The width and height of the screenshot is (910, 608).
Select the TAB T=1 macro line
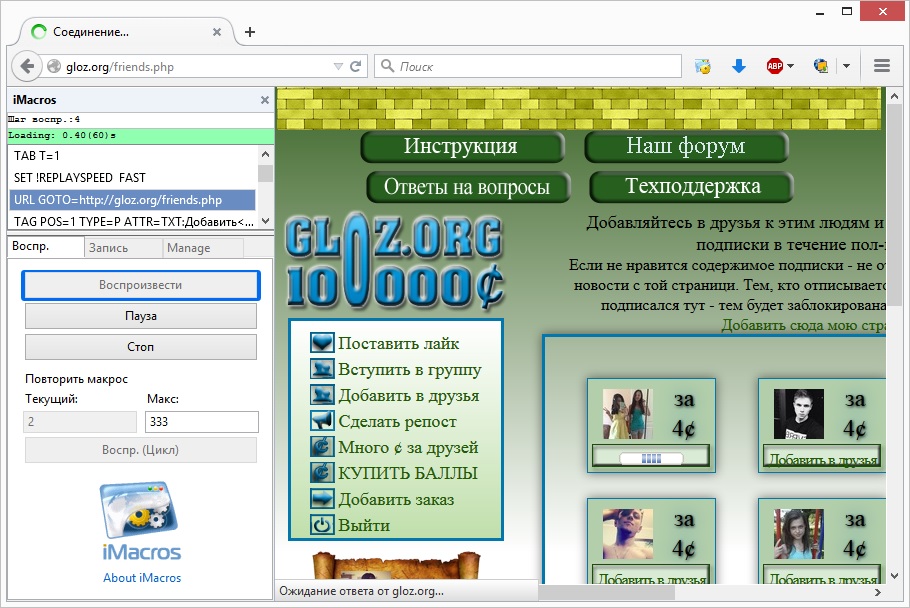(x=132, y=155)
